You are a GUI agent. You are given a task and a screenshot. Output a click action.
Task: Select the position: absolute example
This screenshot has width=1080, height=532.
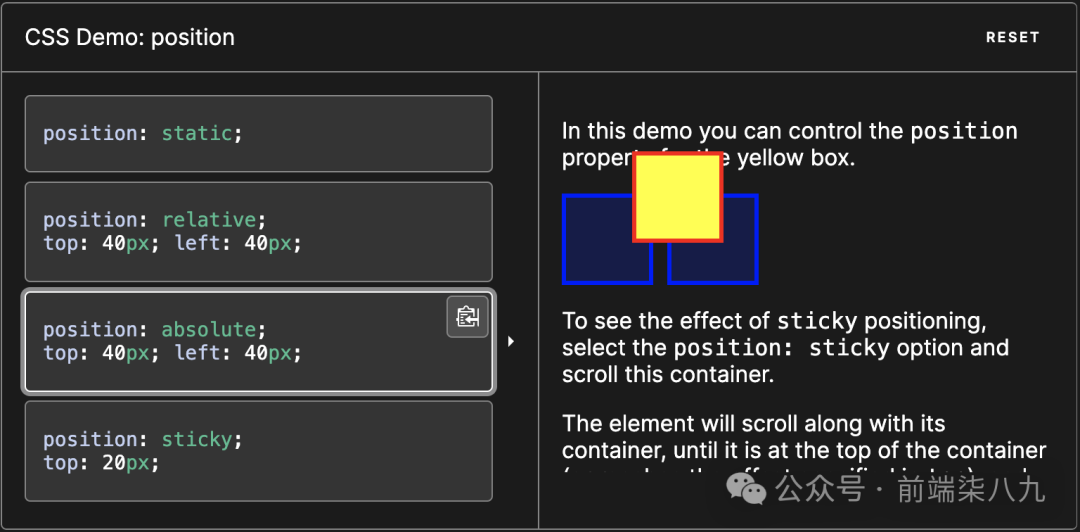[x=258, y=342]
